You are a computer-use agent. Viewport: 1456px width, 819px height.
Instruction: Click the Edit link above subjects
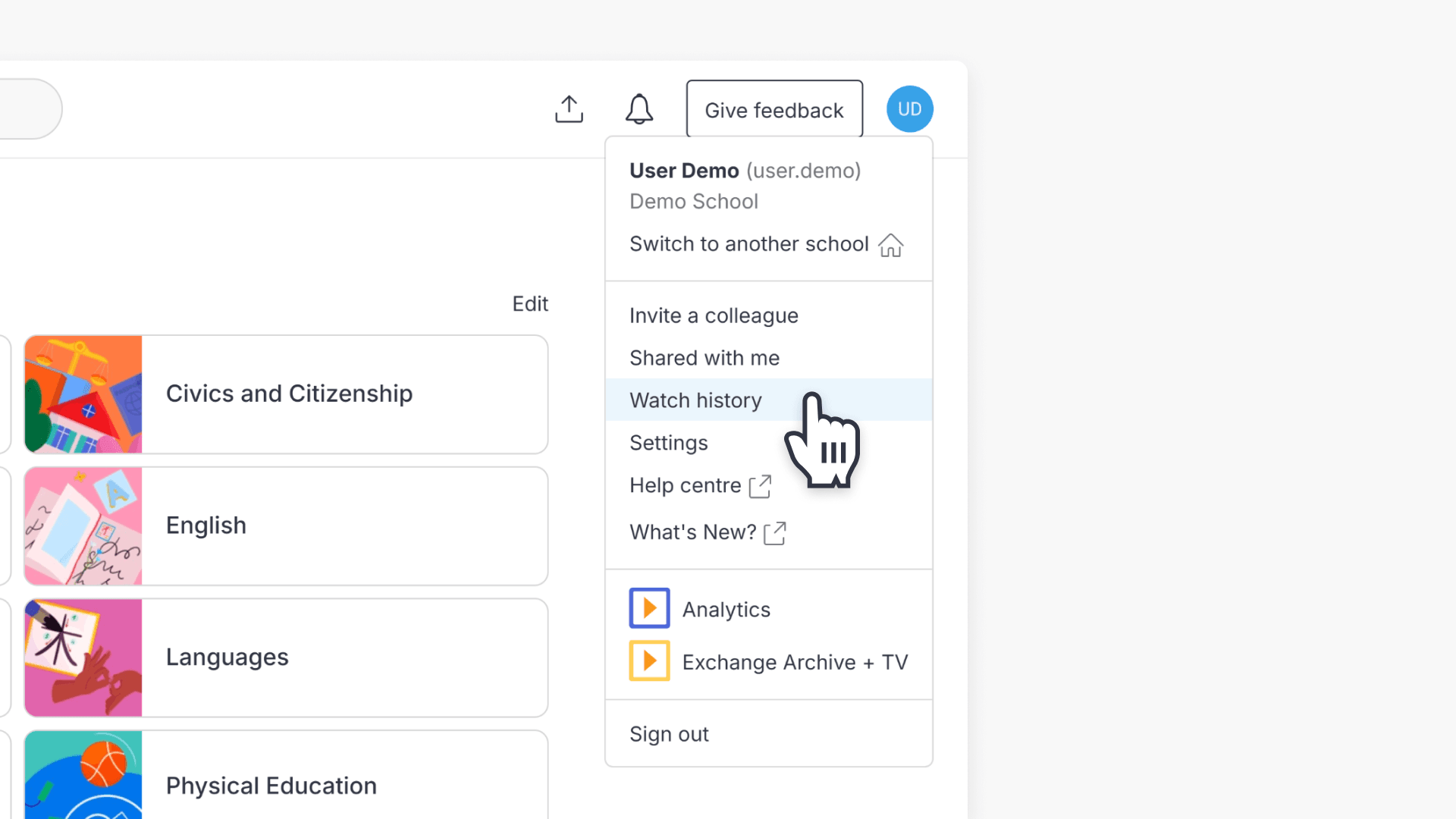coord(529,304)
